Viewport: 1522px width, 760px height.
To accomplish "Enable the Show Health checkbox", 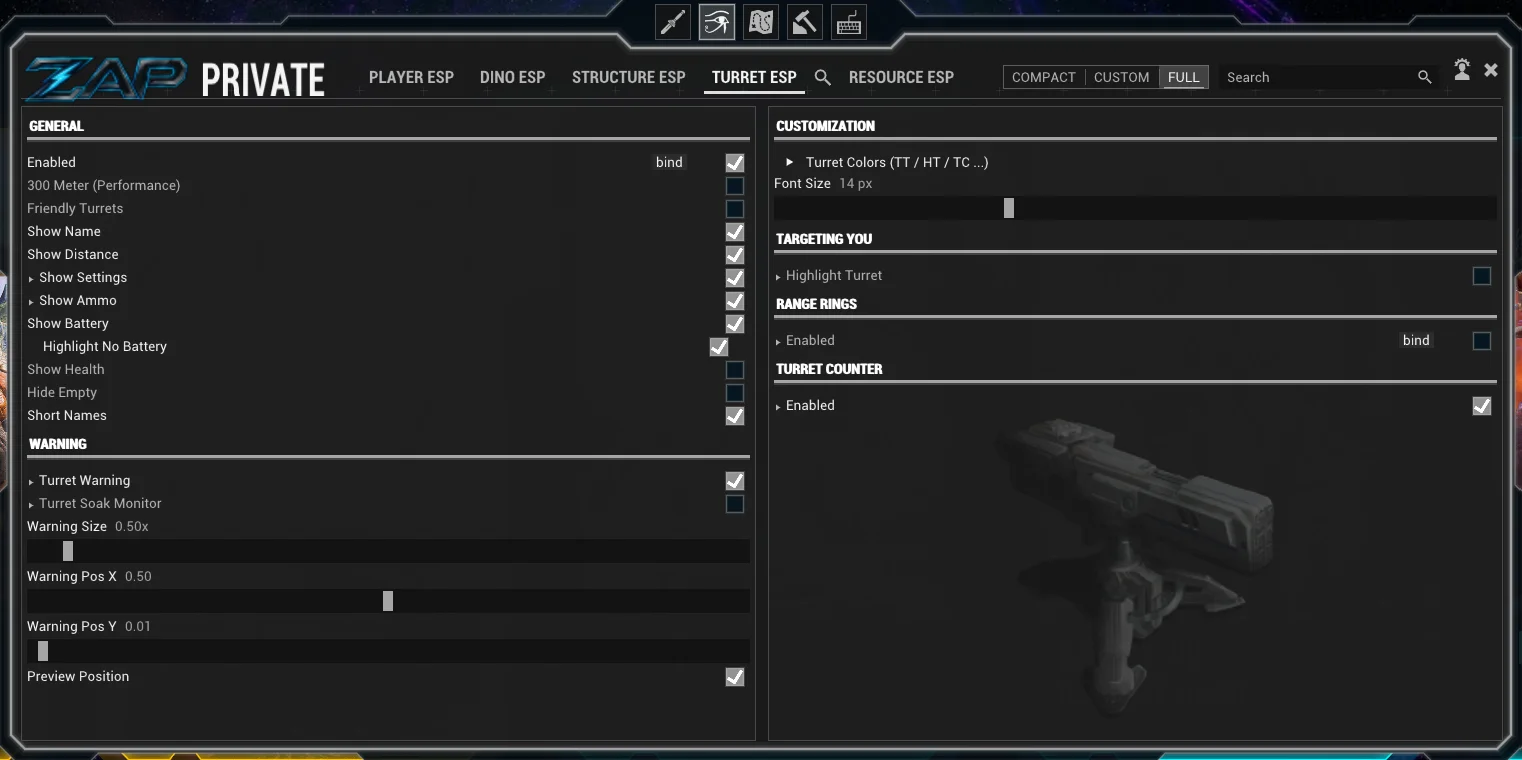I will coord(735,369).
